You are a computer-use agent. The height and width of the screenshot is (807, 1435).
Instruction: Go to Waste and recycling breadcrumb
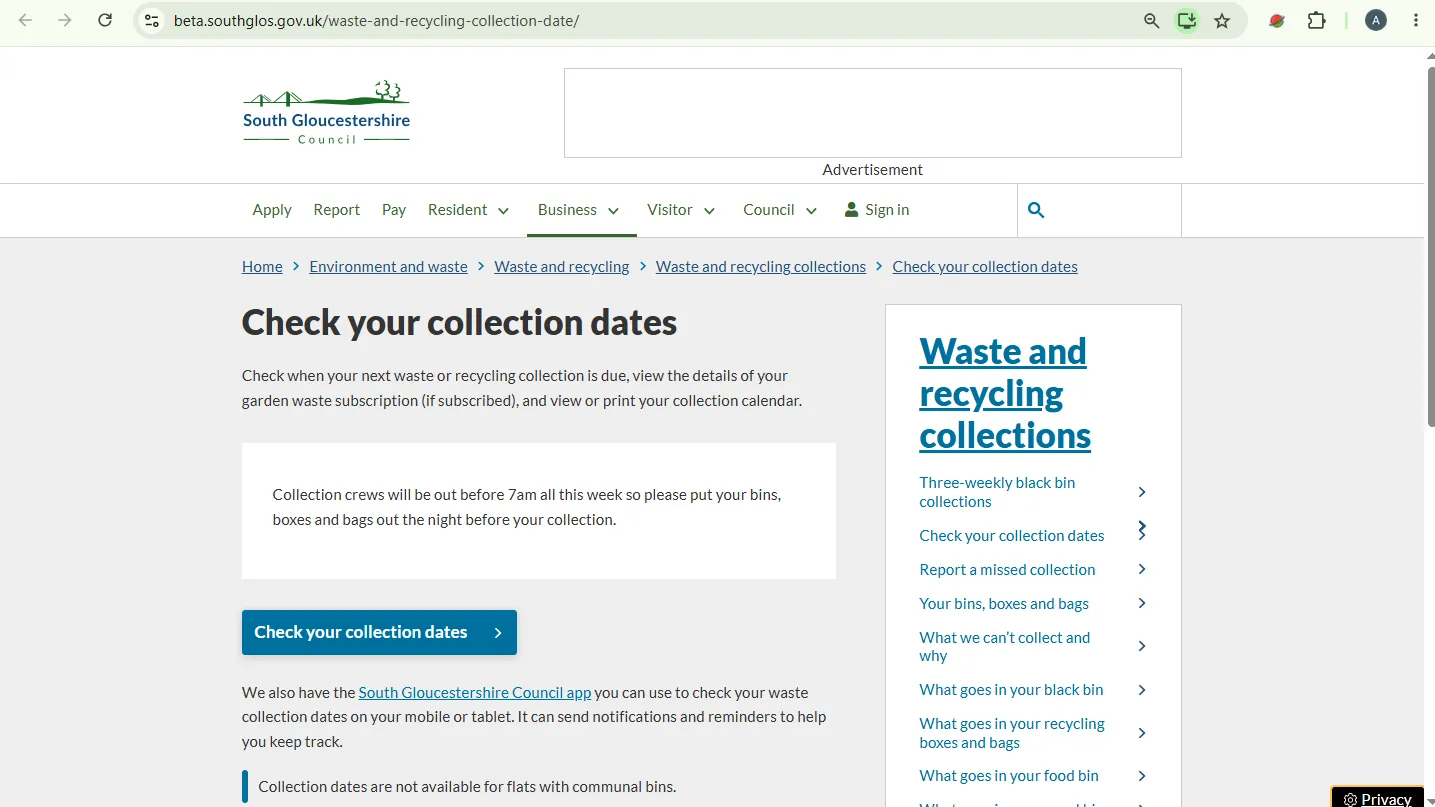coord(562,266)
